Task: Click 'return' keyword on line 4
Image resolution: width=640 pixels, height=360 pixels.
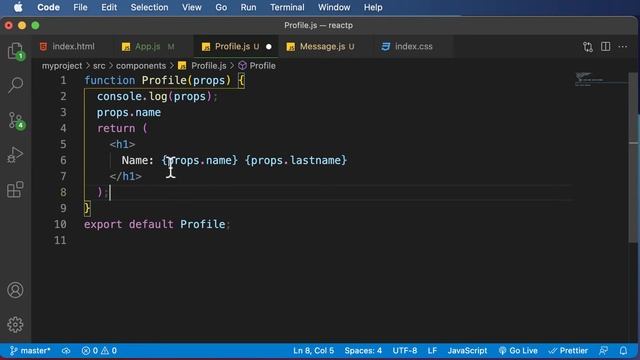Action: 116,129
